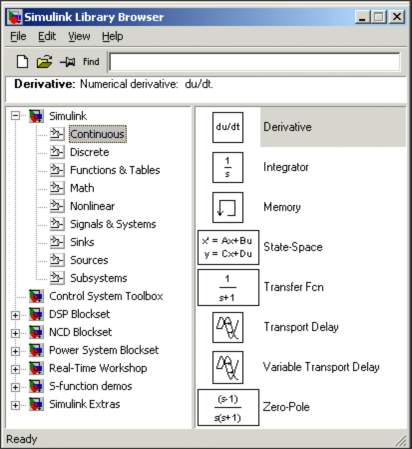
Task: Click the Find search text field
Action: (255, 62)
